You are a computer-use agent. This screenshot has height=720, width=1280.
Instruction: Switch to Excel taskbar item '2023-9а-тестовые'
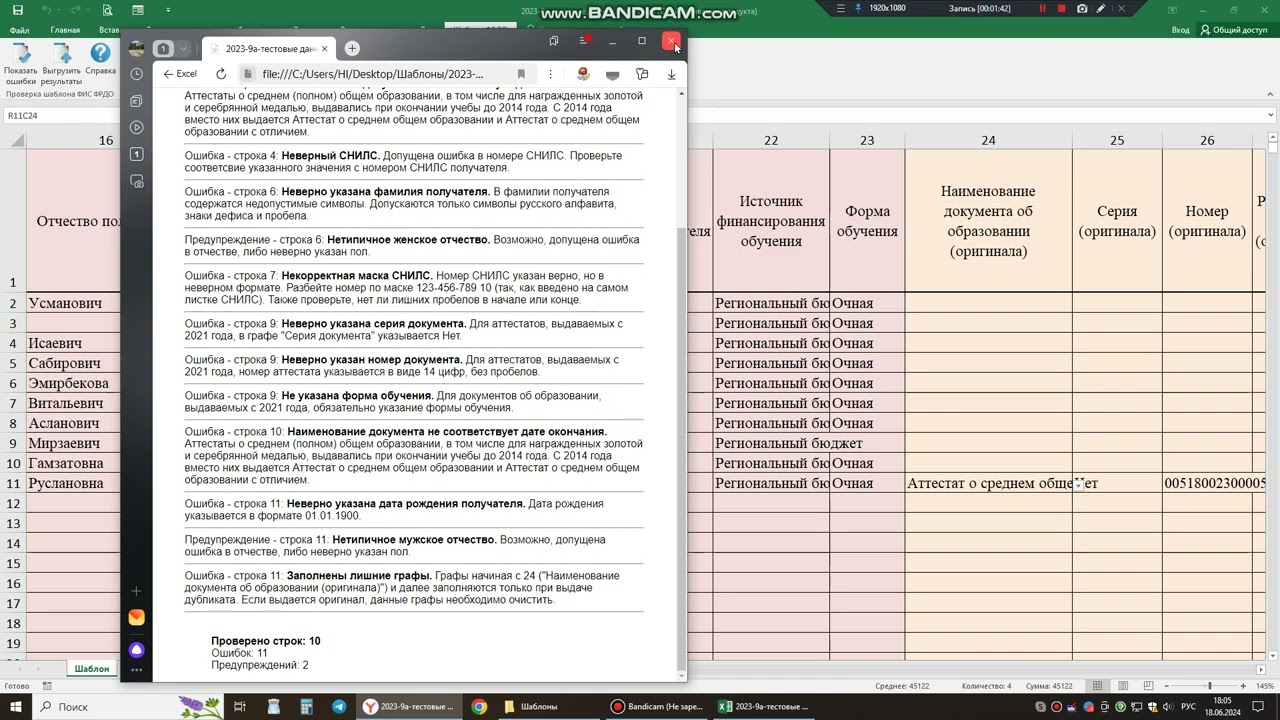point(763,707)
